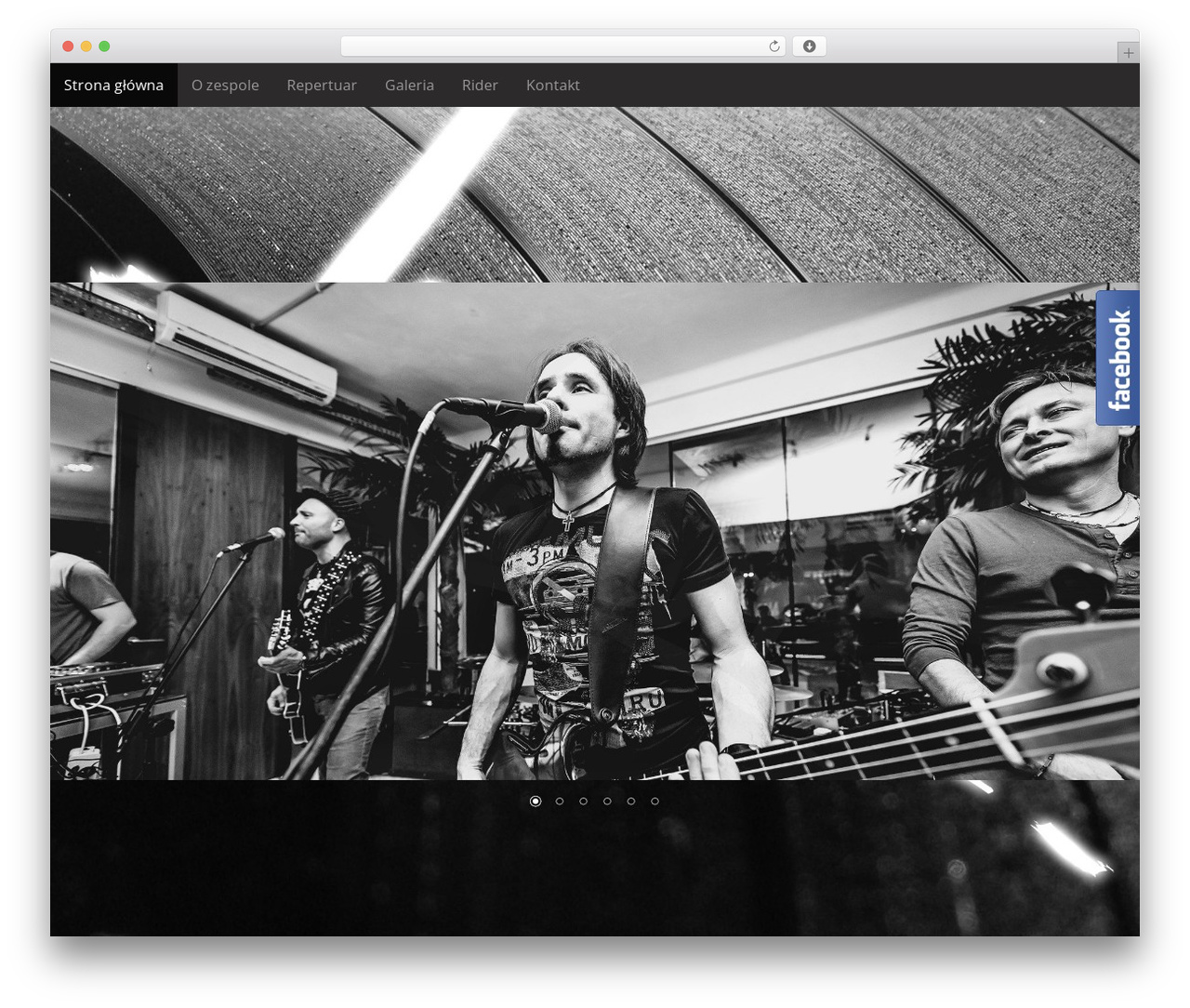Click the red close window dot
Viewport: 1190px width, 1008px height.
[68, 46]
